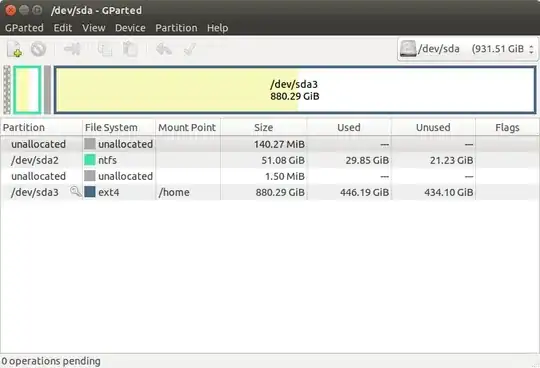This screenshot has height=368, width=540.
Task: Click the Resize/Move toolbar icon
Action: tap(72, 49)
